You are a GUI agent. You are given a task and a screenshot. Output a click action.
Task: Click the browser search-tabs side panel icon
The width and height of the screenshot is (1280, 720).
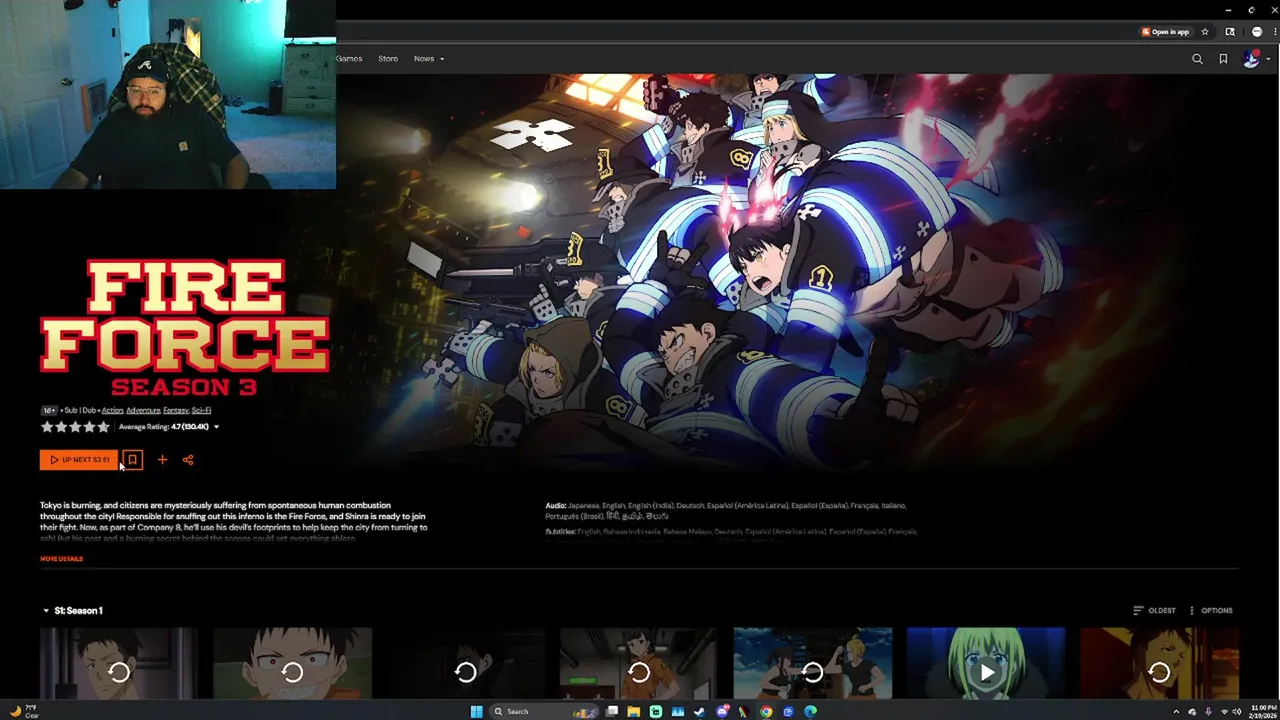pyautogui.click(x=1230, y=32)
